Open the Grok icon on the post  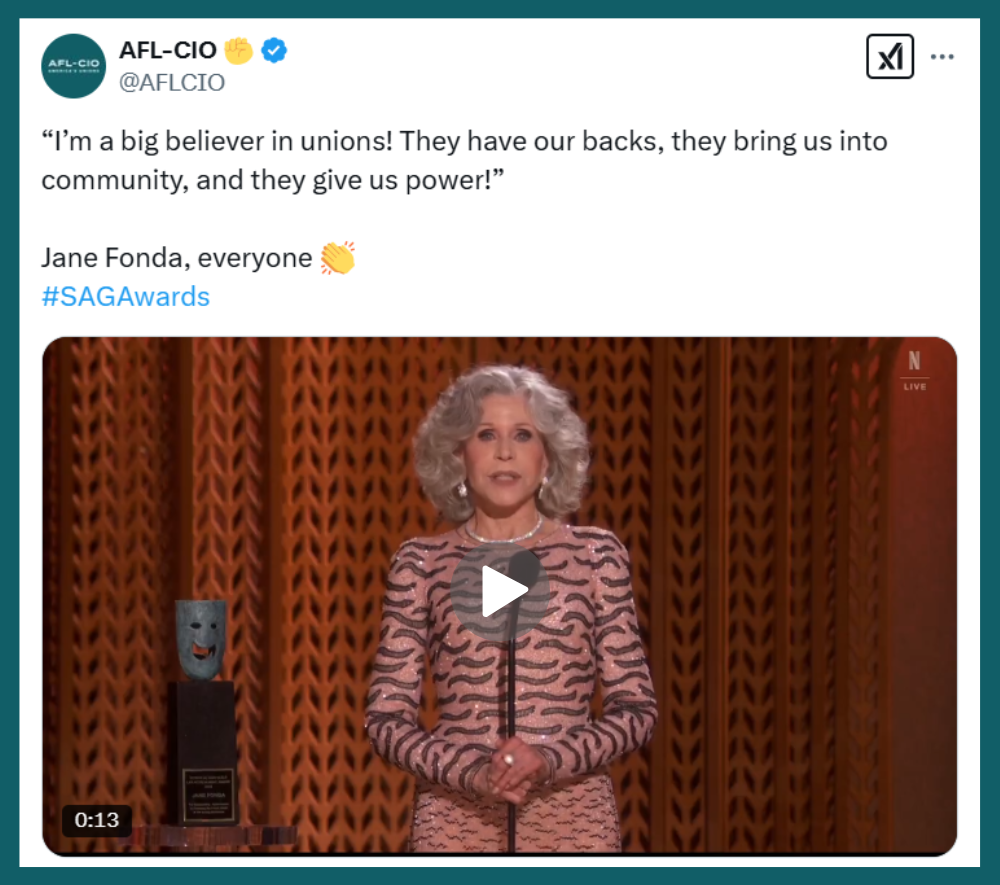[890, 56]
